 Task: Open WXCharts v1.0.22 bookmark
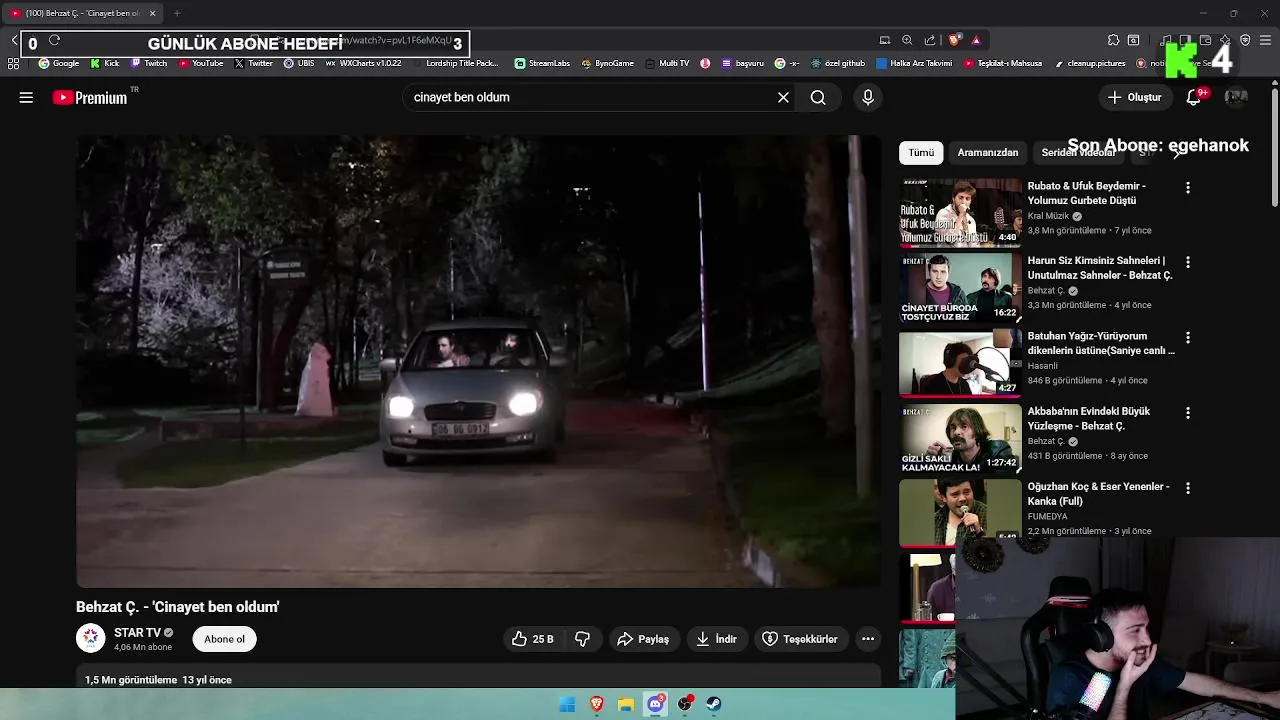pyautogui.click(x=364, y=63)
